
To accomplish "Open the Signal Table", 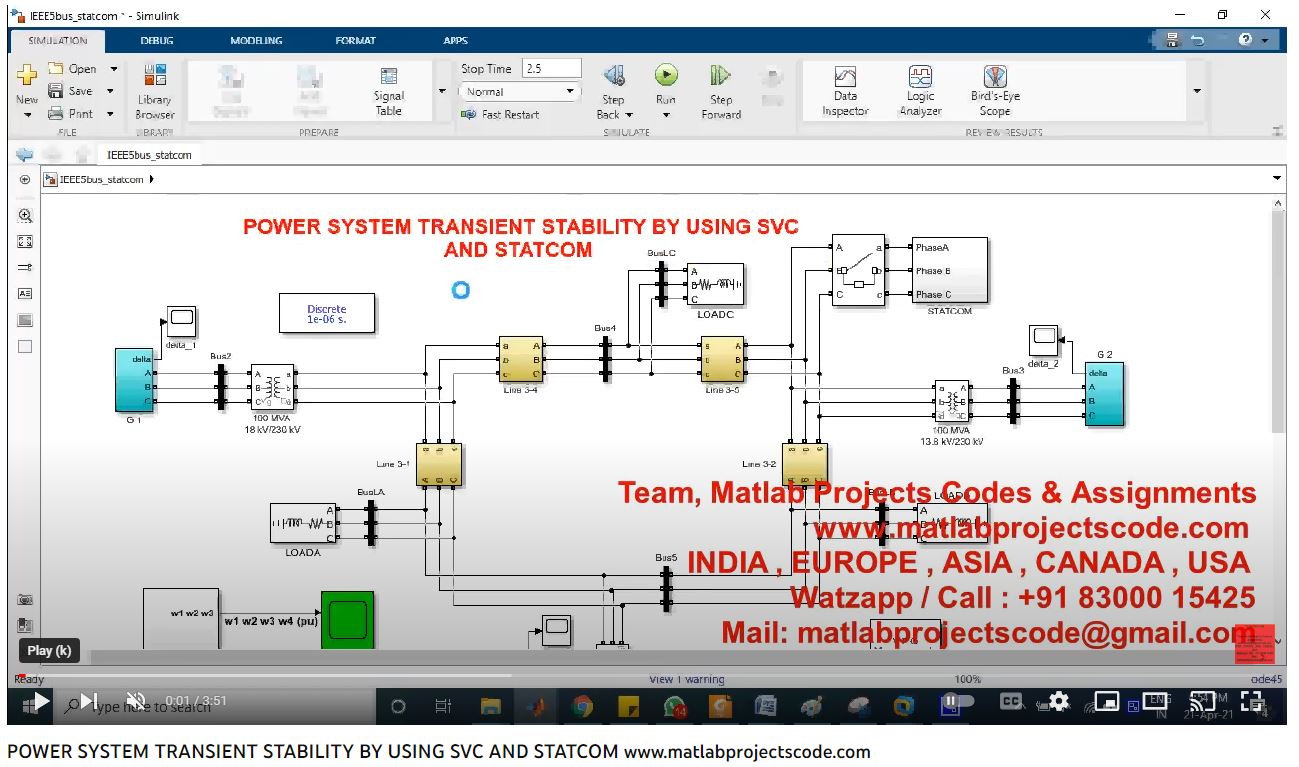I will point(389,90).
